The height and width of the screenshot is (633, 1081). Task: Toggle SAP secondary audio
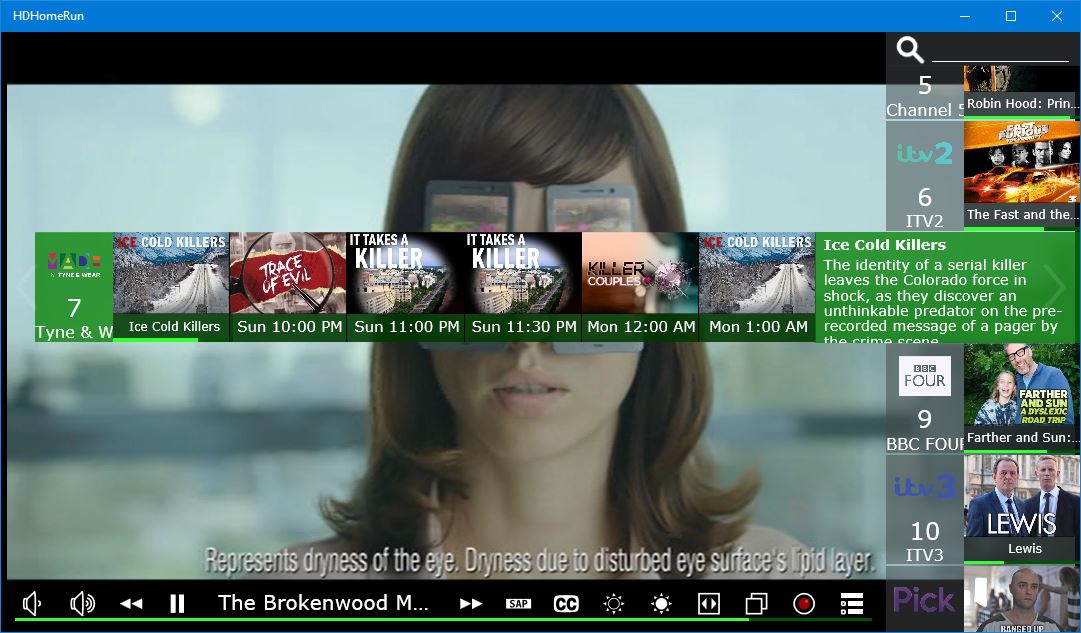click(518, 603)
